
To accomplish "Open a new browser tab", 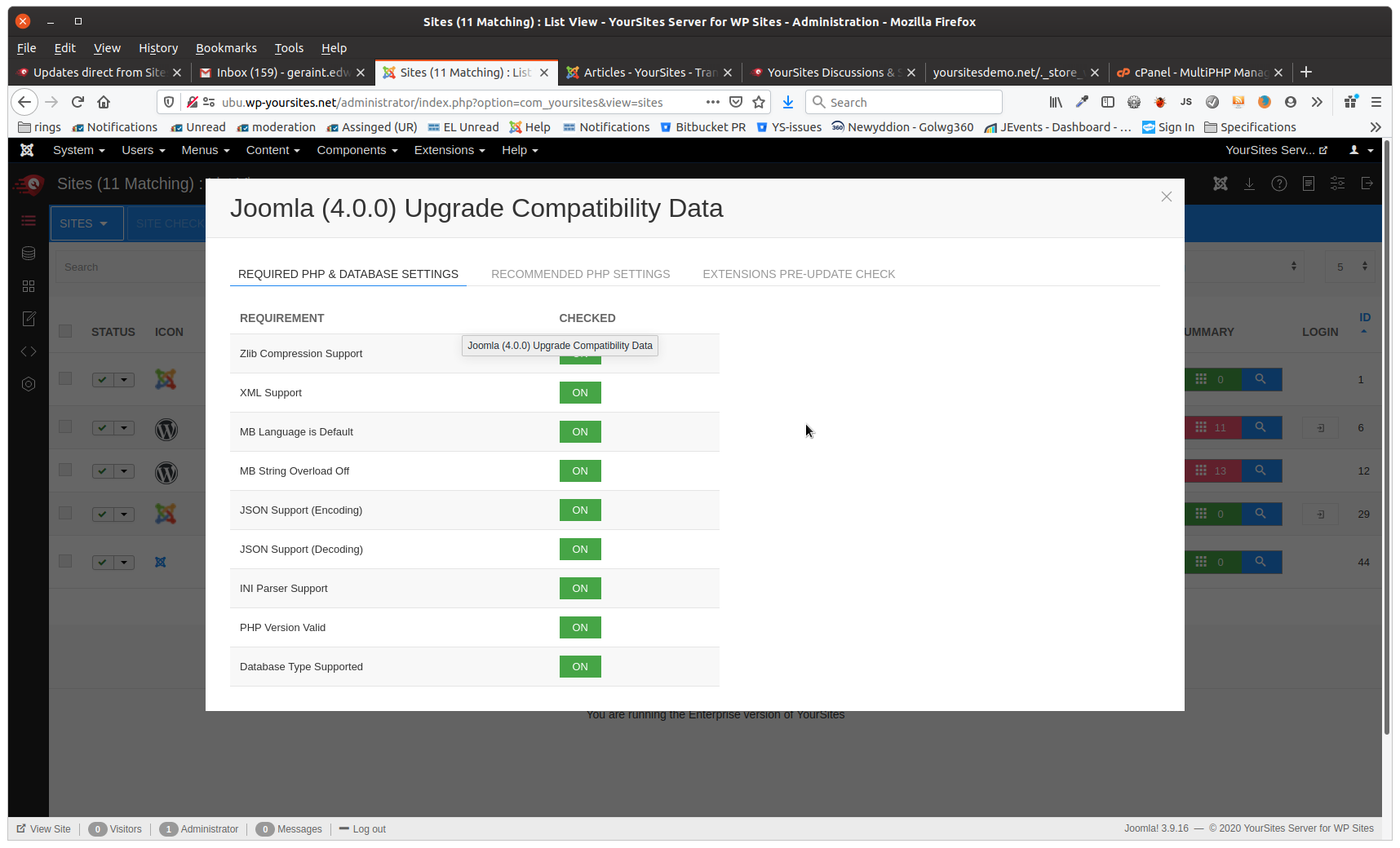I will pos(1306,72).
